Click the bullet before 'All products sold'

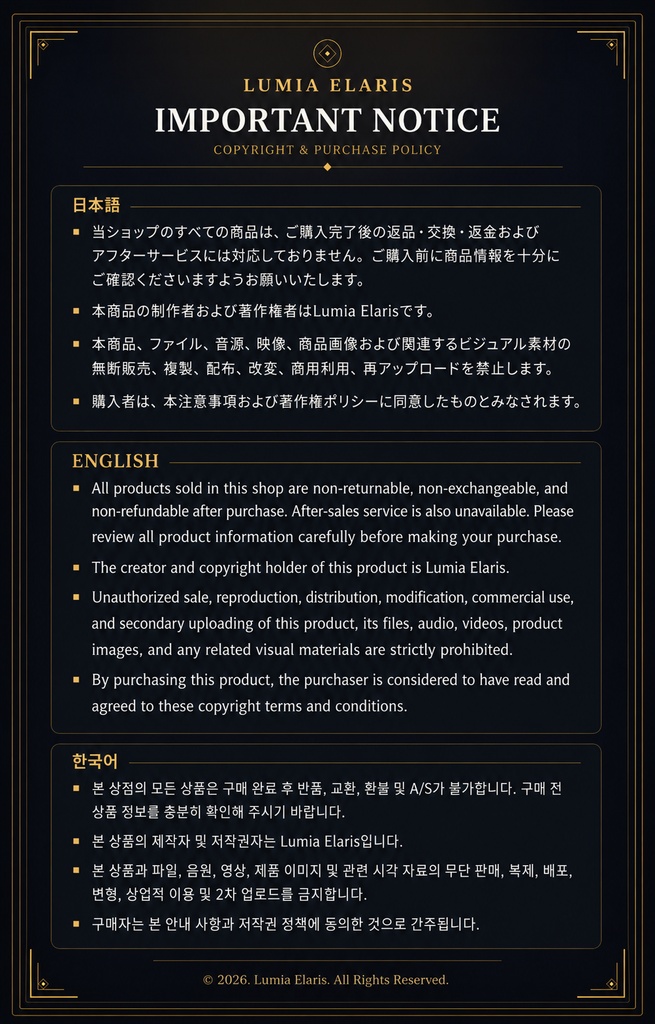(76, 488)
